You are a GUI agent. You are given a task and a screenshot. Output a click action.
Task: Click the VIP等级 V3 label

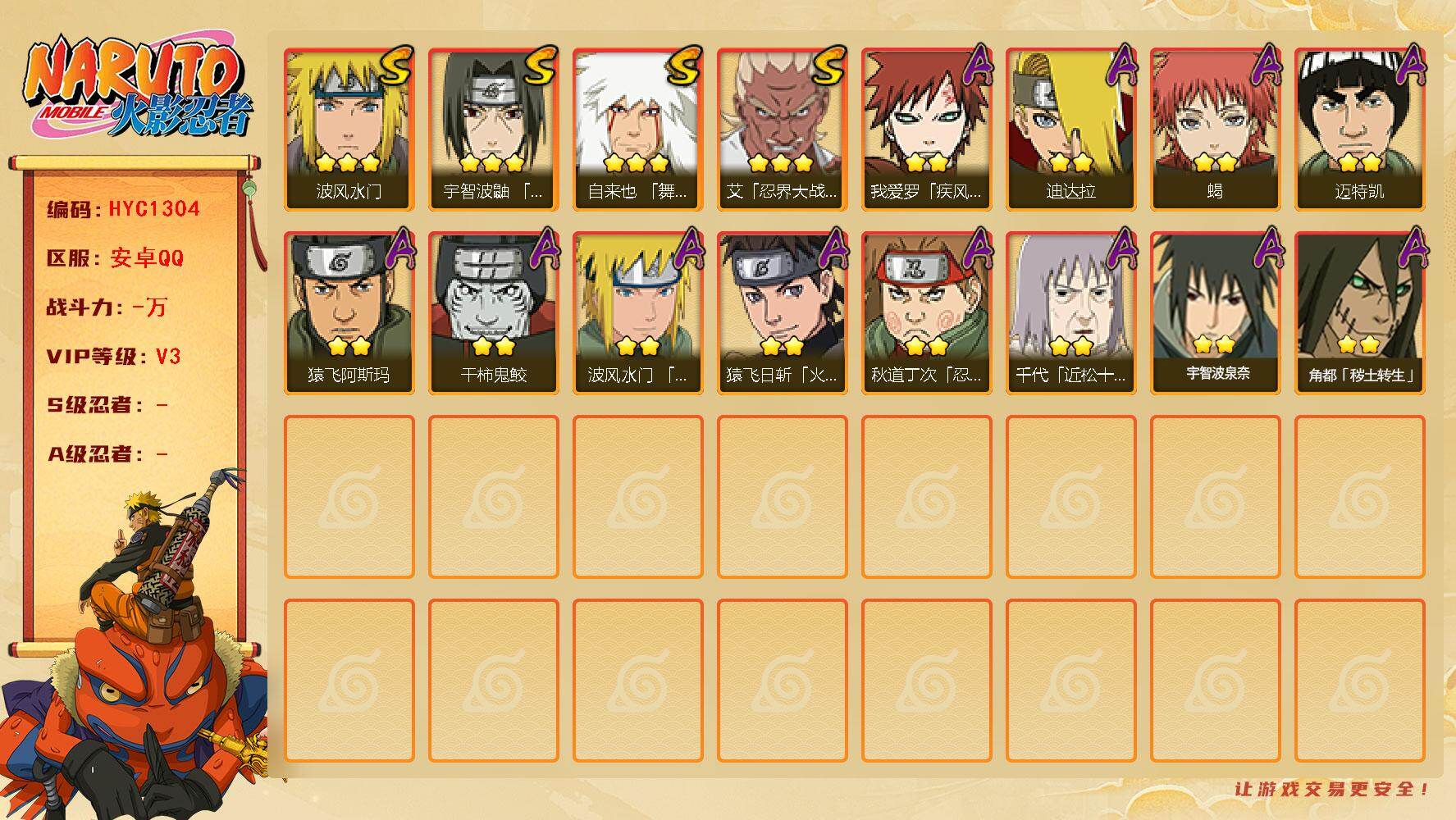pyautogui.click(x=113, y=357)
